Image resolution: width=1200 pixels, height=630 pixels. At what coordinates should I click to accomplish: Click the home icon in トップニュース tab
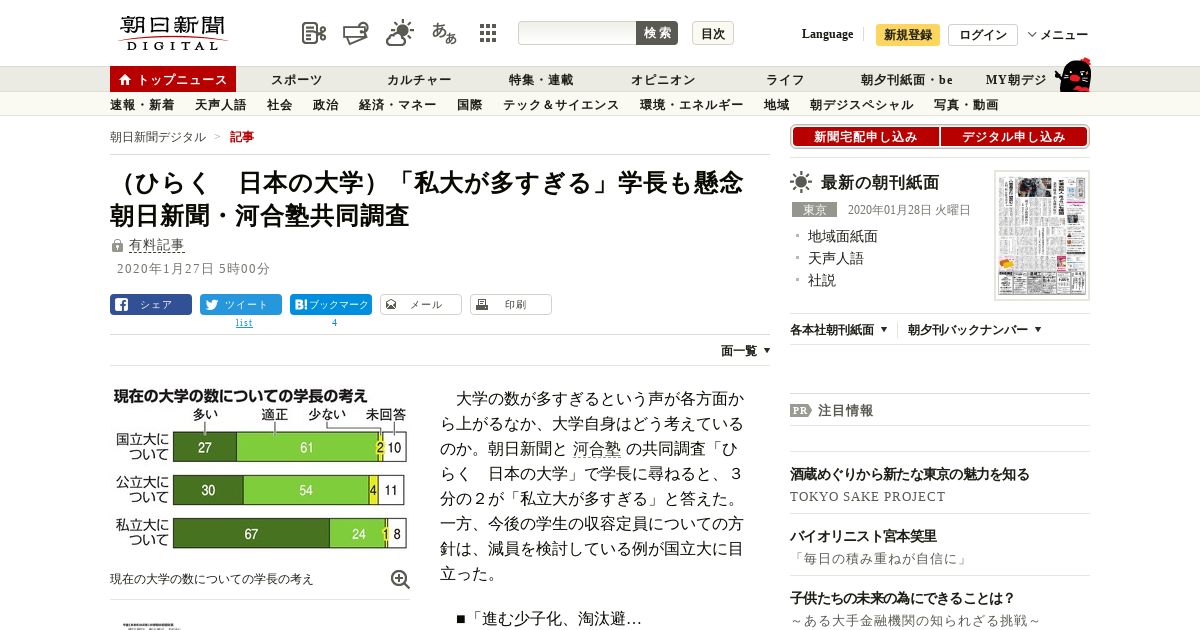point(125,80)
